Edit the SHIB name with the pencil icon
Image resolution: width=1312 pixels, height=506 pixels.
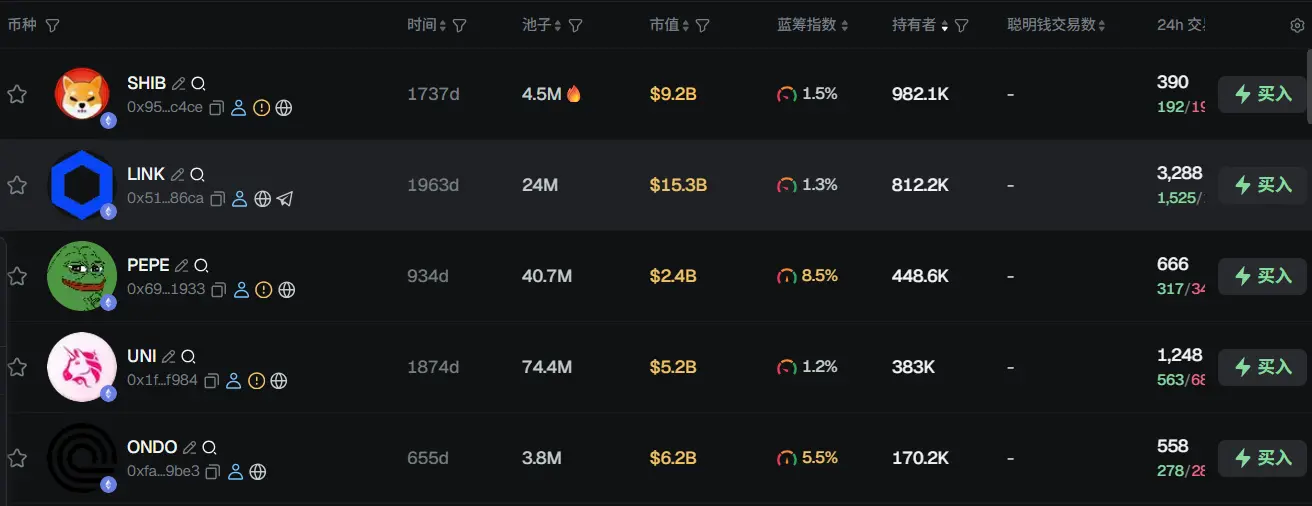tap(178, 84)
